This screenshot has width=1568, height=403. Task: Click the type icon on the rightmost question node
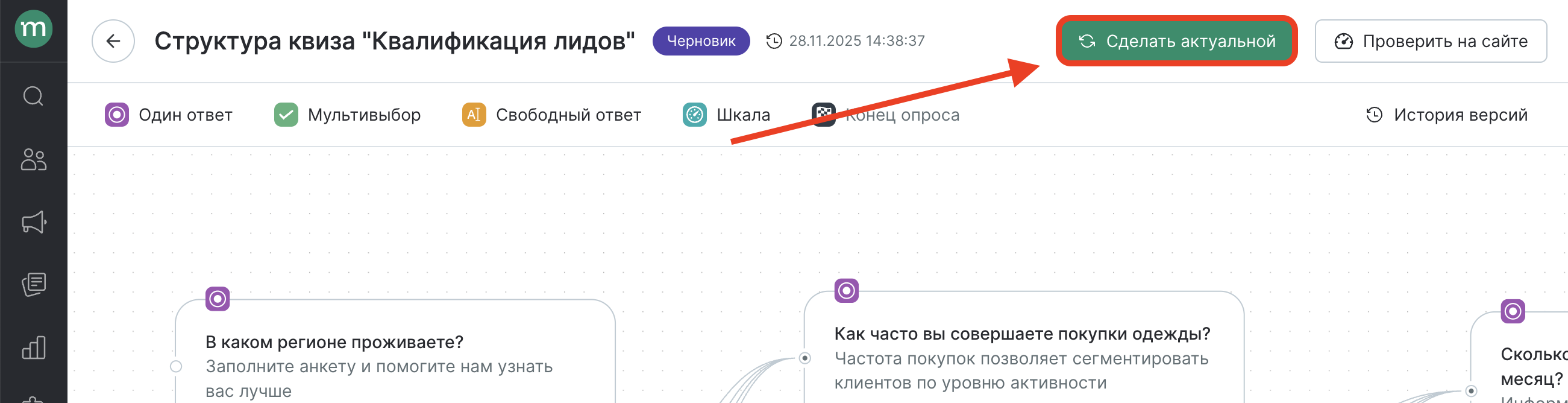pos(1513,311)
